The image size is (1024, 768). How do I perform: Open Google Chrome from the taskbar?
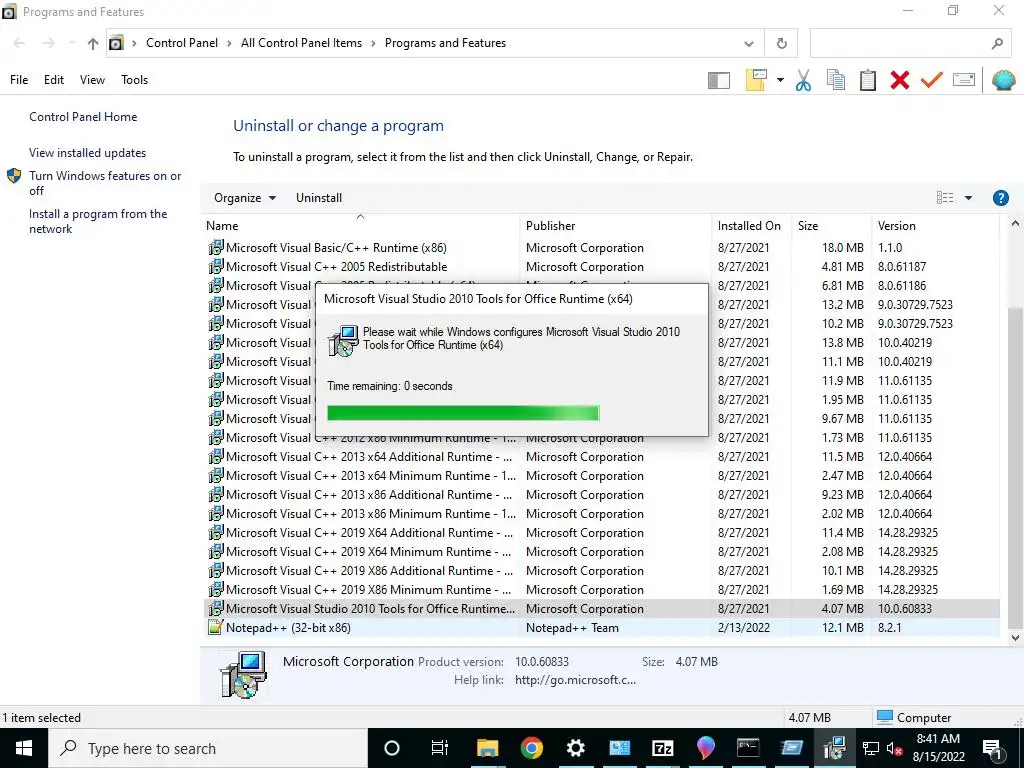pos(532,748)
